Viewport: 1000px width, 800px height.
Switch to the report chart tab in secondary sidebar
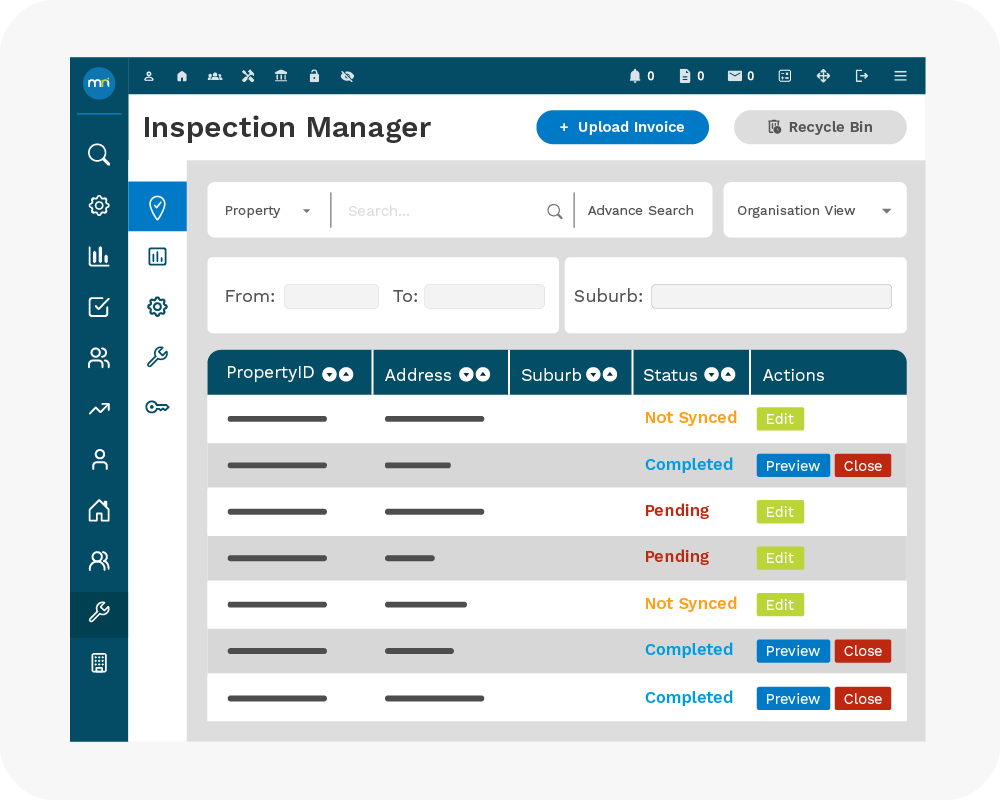(157, 257)
